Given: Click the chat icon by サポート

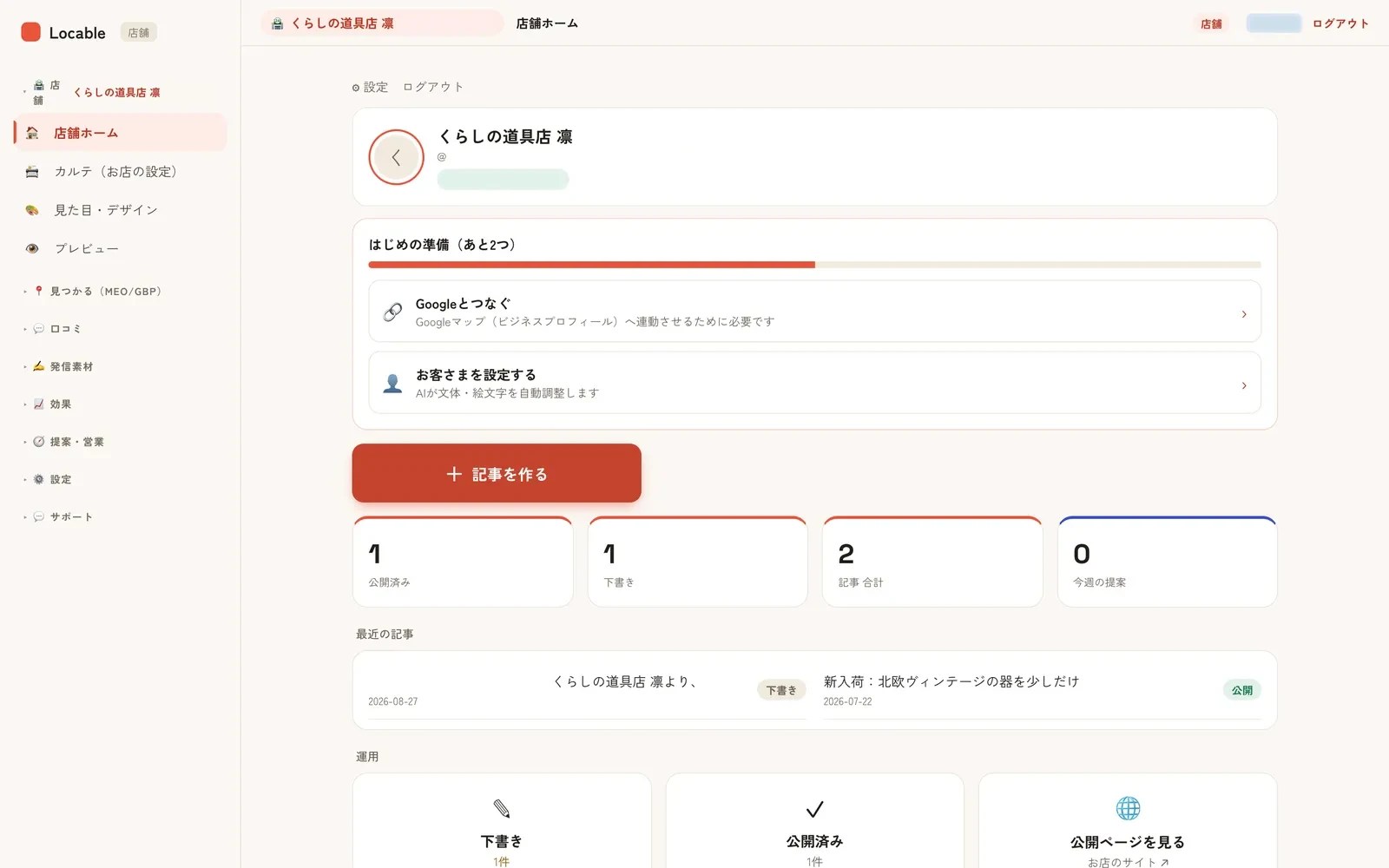Looking at the screenshot, I should tap(38, 516).
